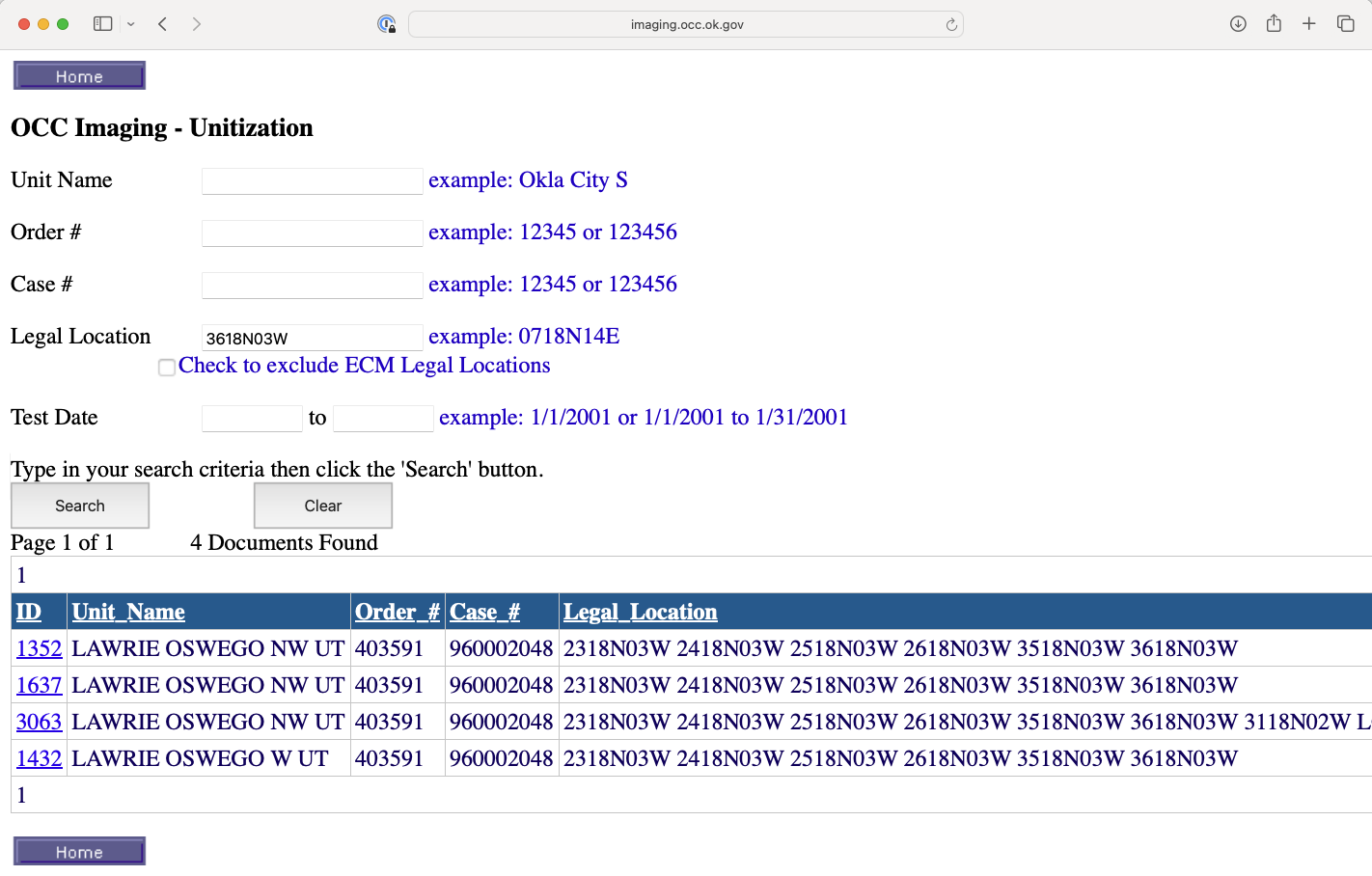Sort by the ID column header
This screenshot has height=876, width=1372.
(29, 612)
